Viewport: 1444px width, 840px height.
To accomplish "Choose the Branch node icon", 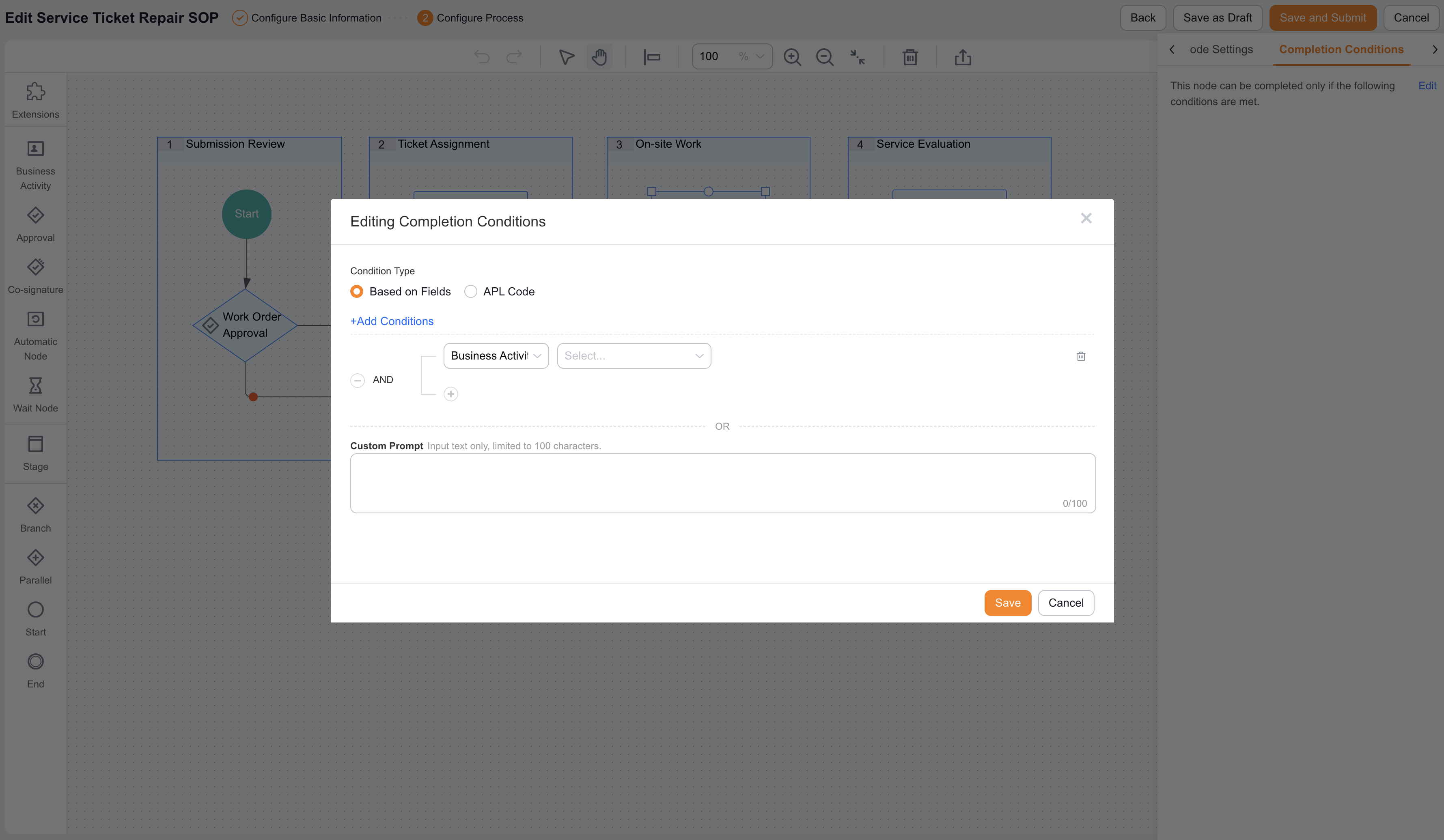I will click(36, 506).
